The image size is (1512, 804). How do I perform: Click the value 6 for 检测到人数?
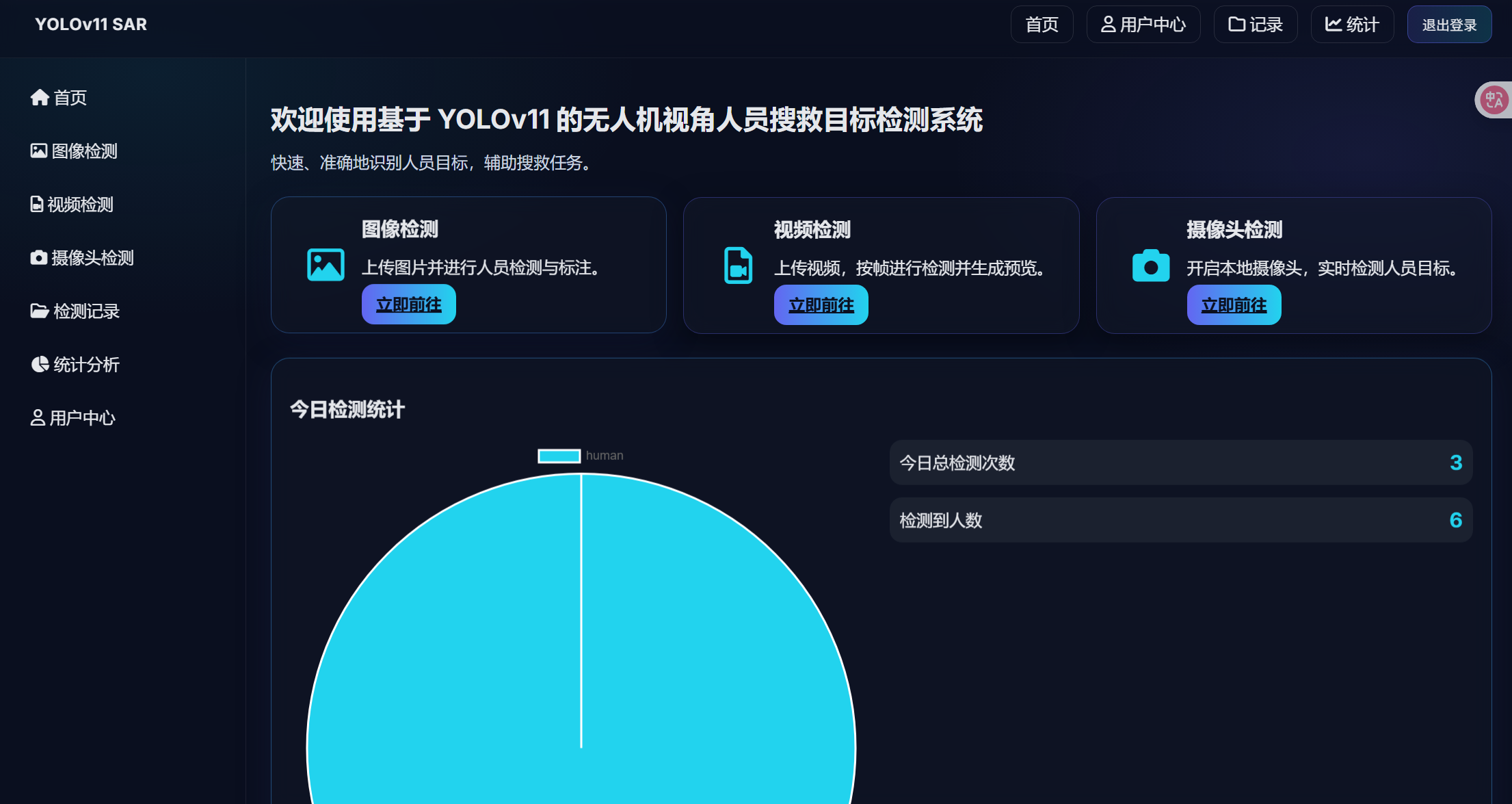pos(1456,521)
